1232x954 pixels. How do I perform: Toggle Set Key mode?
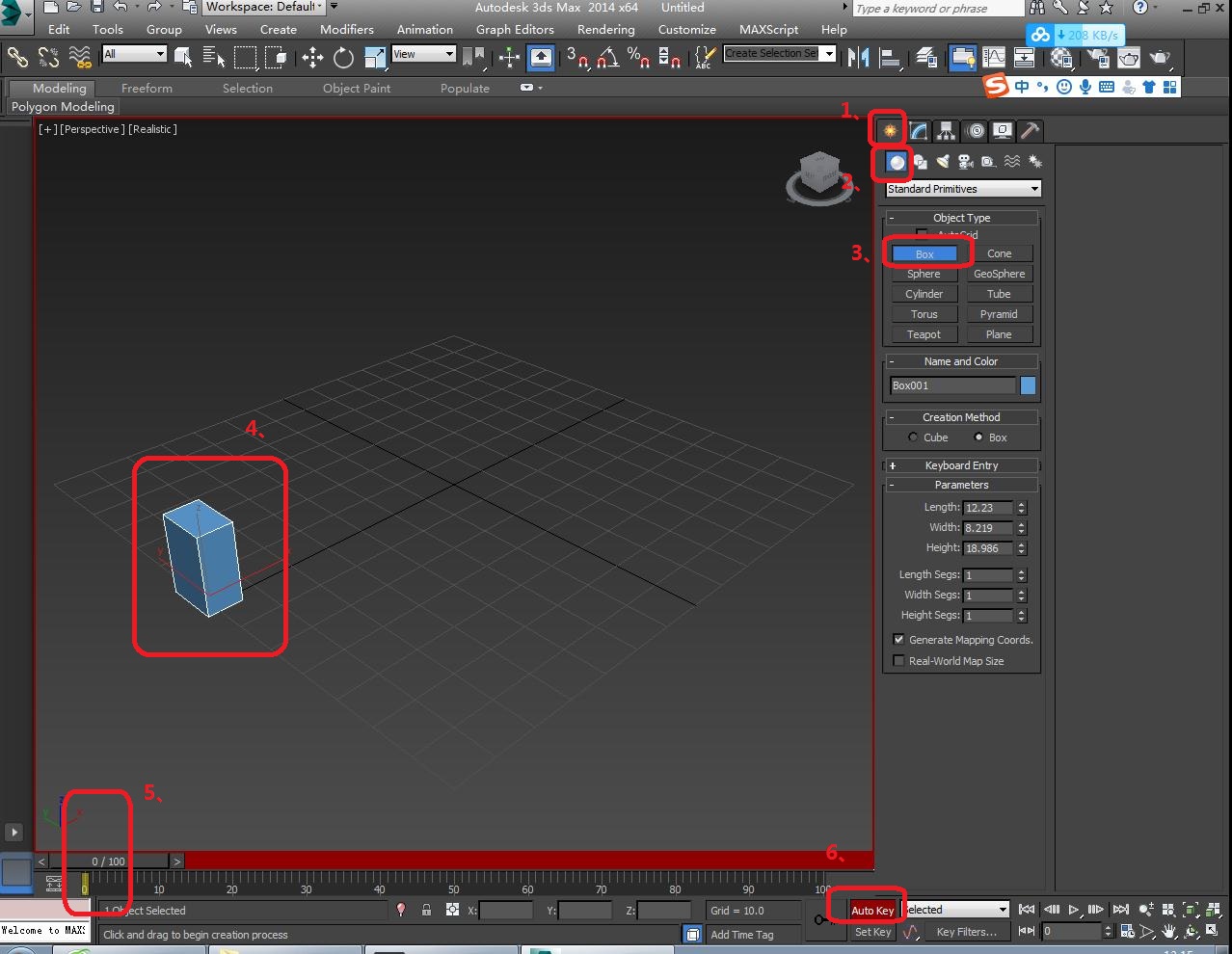[872, 932]
